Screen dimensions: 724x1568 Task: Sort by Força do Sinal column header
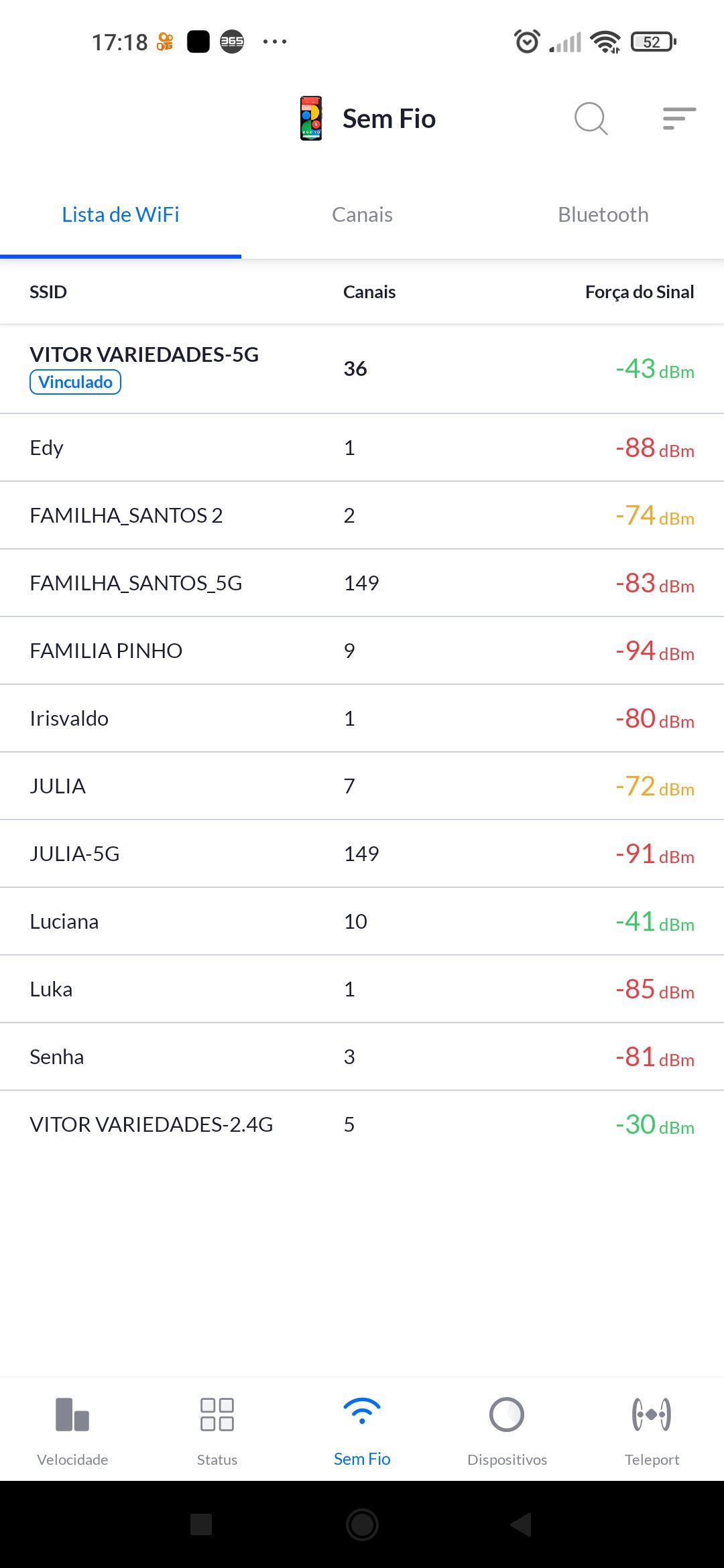pyautogui.click(x=639, y=292)
